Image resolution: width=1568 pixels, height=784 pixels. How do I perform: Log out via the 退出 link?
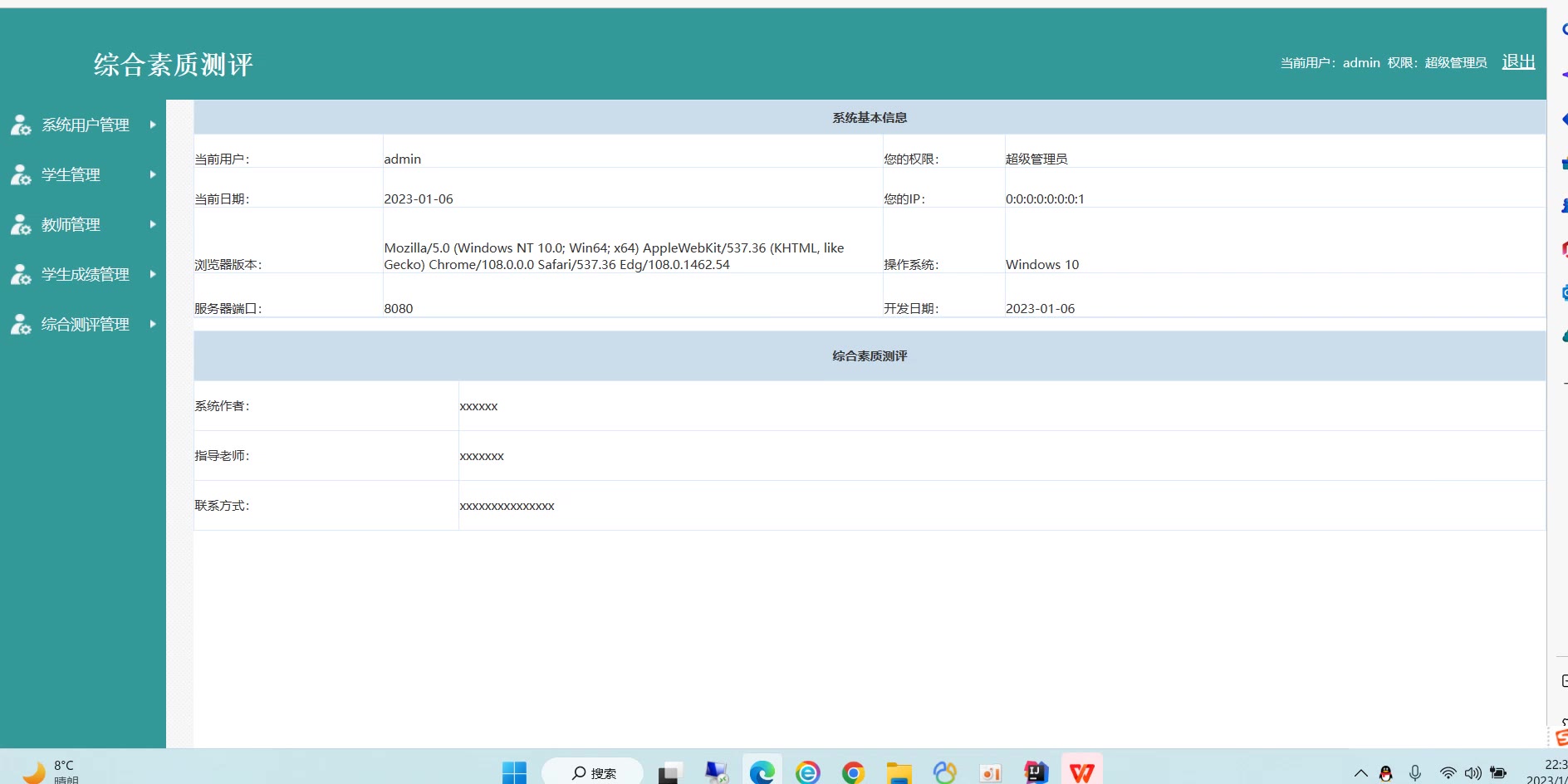click(x=1518, y=62)
